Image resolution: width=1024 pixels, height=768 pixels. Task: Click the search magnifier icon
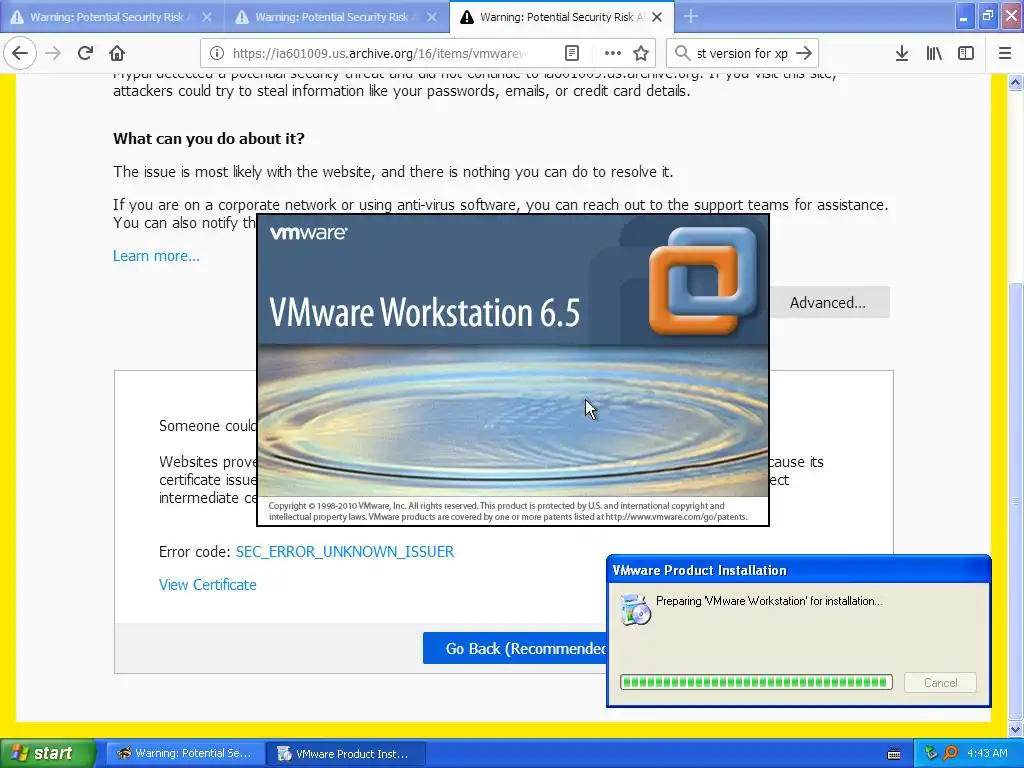click(682, 53)
